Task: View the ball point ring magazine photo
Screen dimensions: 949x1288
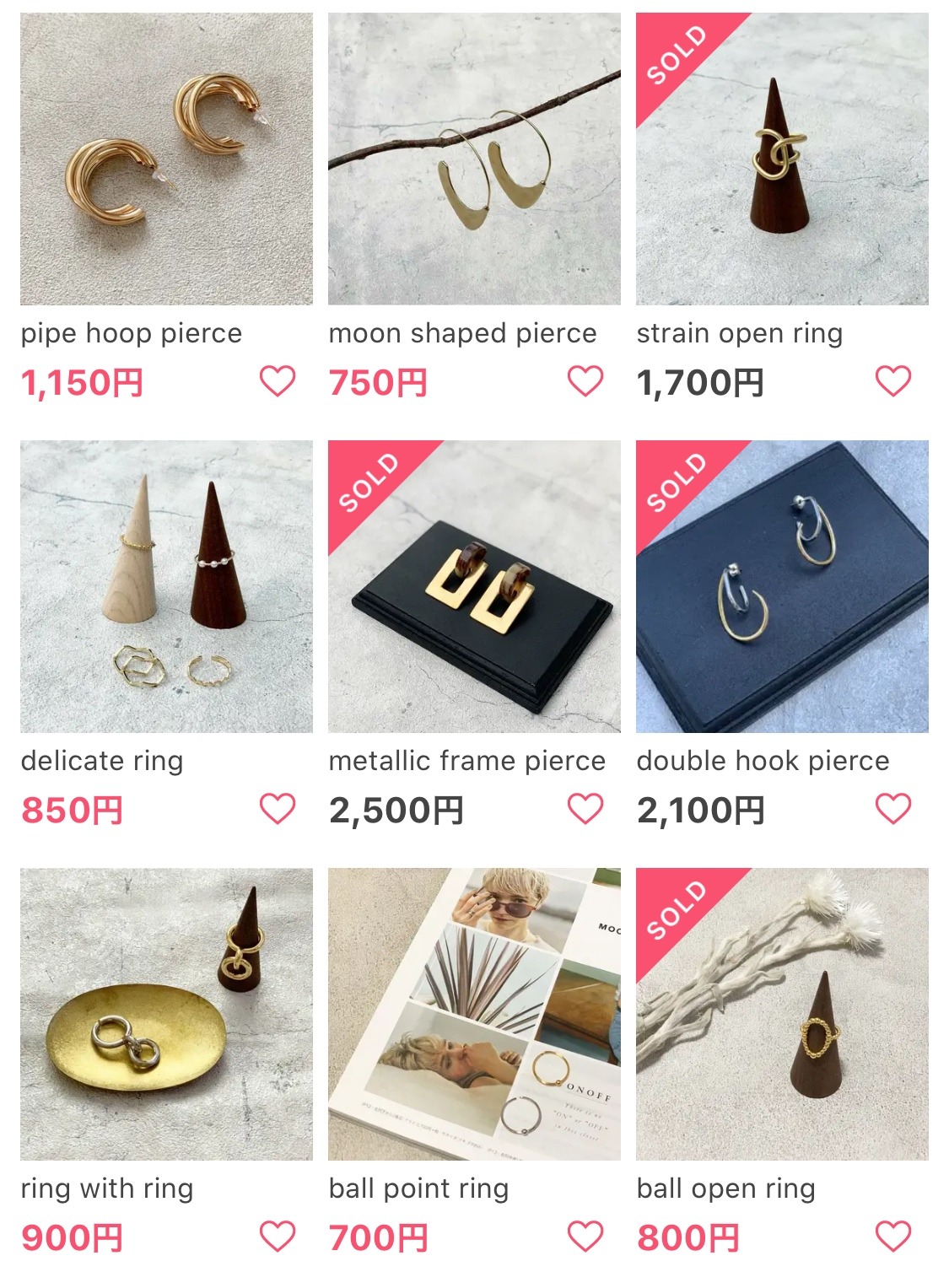Action: click(474, 1014)
